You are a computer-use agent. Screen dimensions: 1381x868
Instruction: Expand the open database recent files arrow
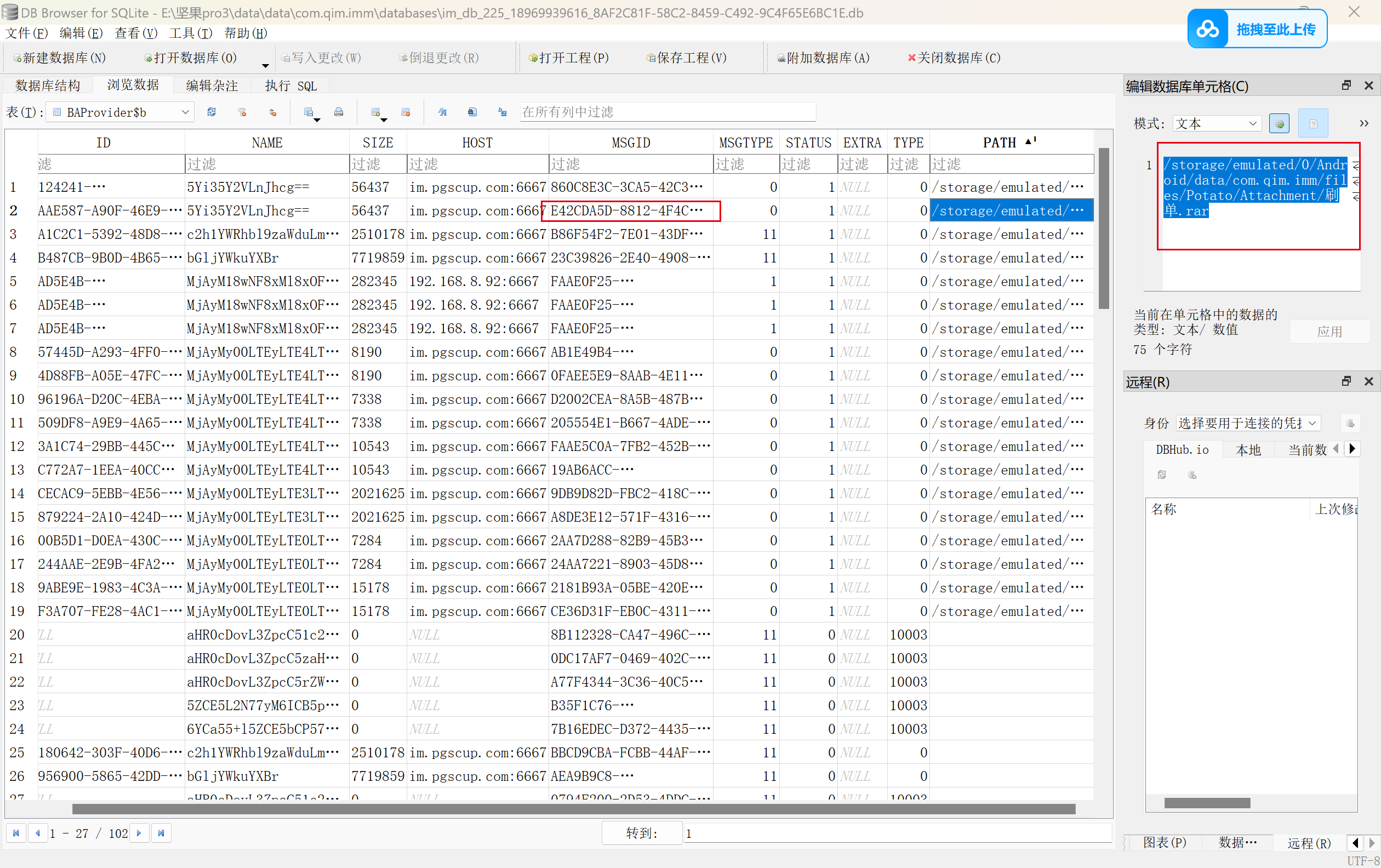coord(265,65)
